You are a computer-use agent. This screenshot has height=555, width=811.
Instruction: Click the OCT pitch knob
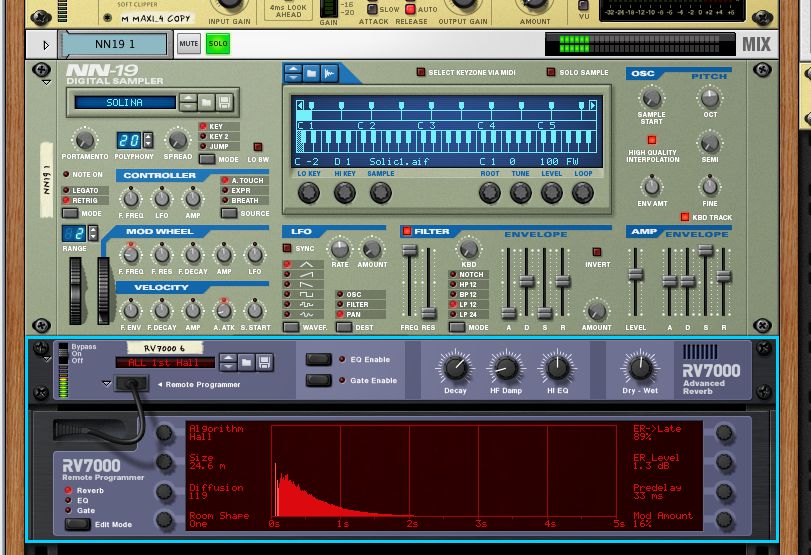pyautogui.click(x=710, y=98)
